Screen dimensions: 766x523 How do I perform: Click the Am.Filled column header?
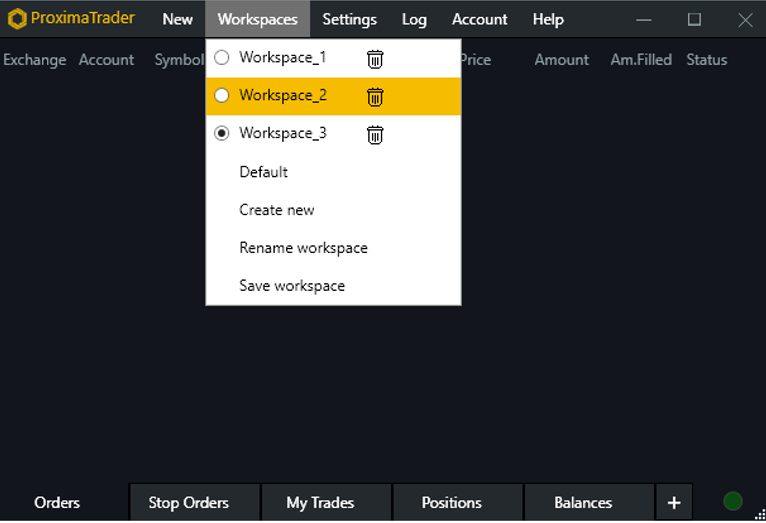point(641,60)
